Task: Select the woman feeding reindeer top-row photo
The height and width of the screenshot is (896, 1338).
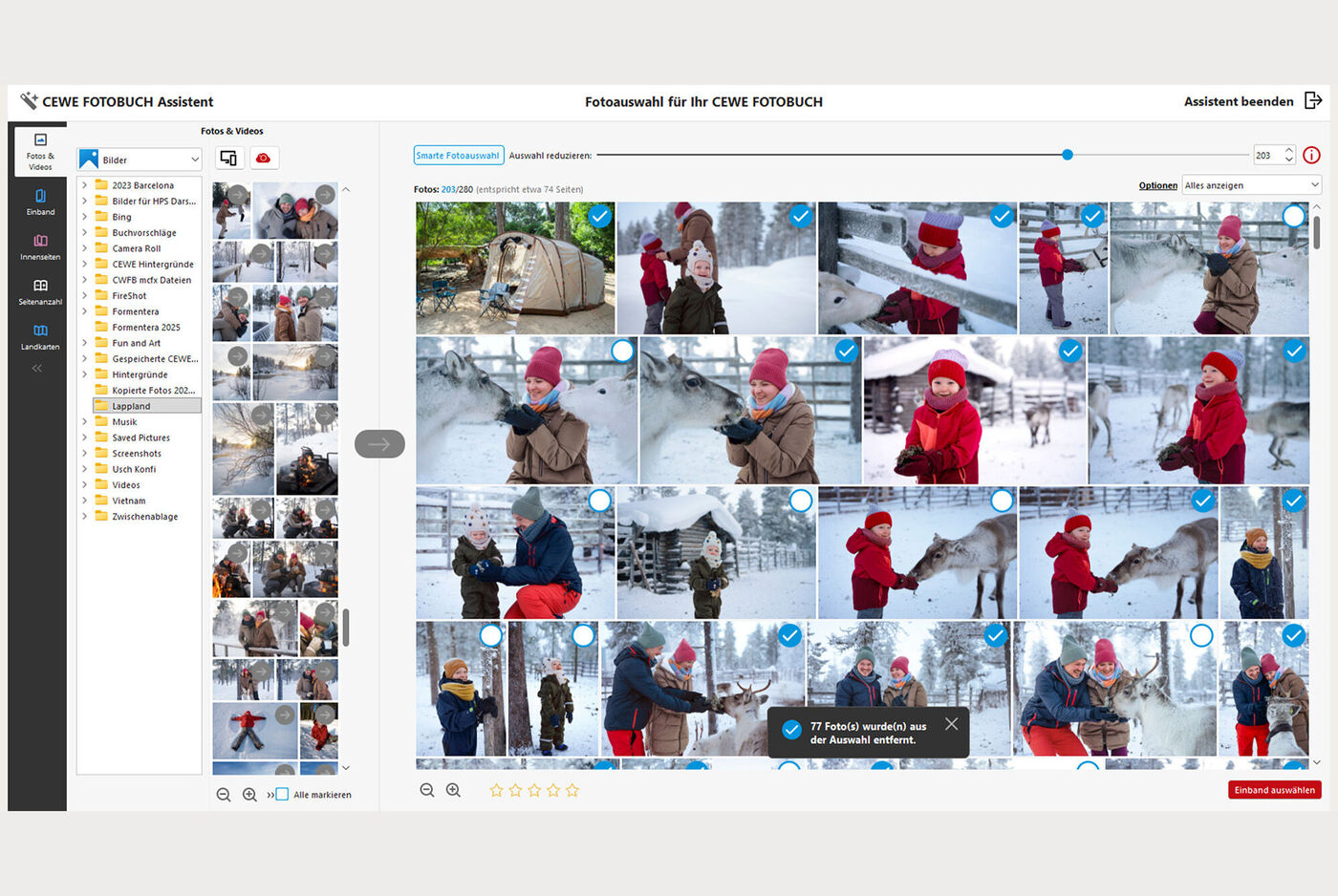Action: pyautogui.click(x=1293, y=216)
